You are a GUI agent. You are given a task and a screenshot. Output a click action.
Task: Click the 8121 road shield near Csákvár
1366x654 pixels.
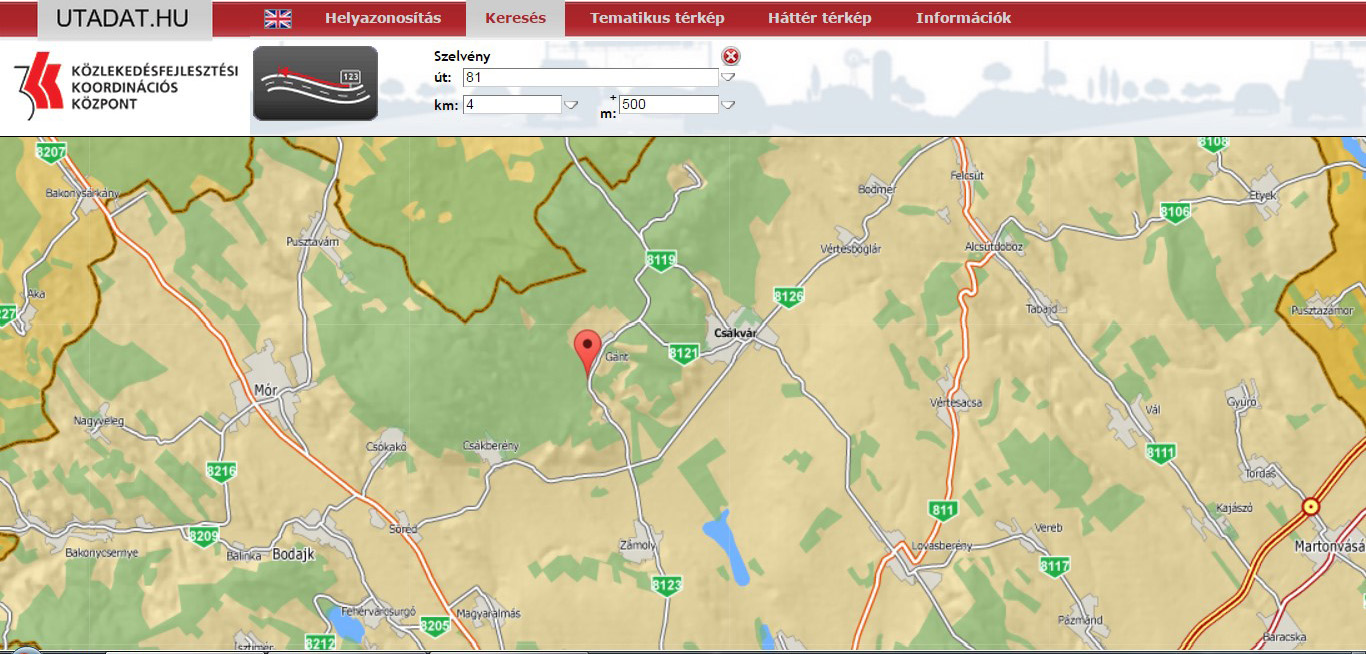683,353
